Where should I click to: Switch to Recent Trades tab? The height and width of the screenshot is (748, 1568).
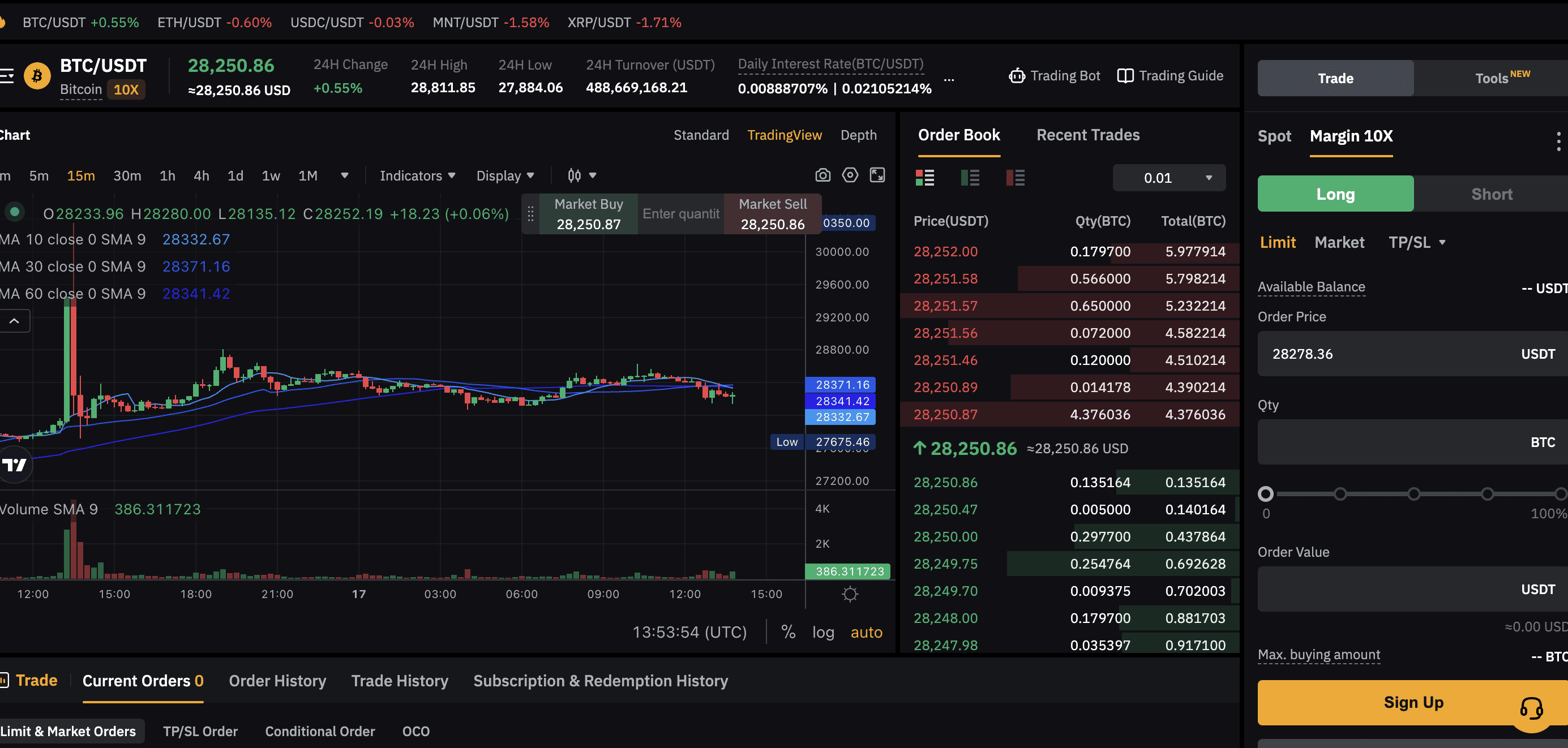(x=1088, y=135)
